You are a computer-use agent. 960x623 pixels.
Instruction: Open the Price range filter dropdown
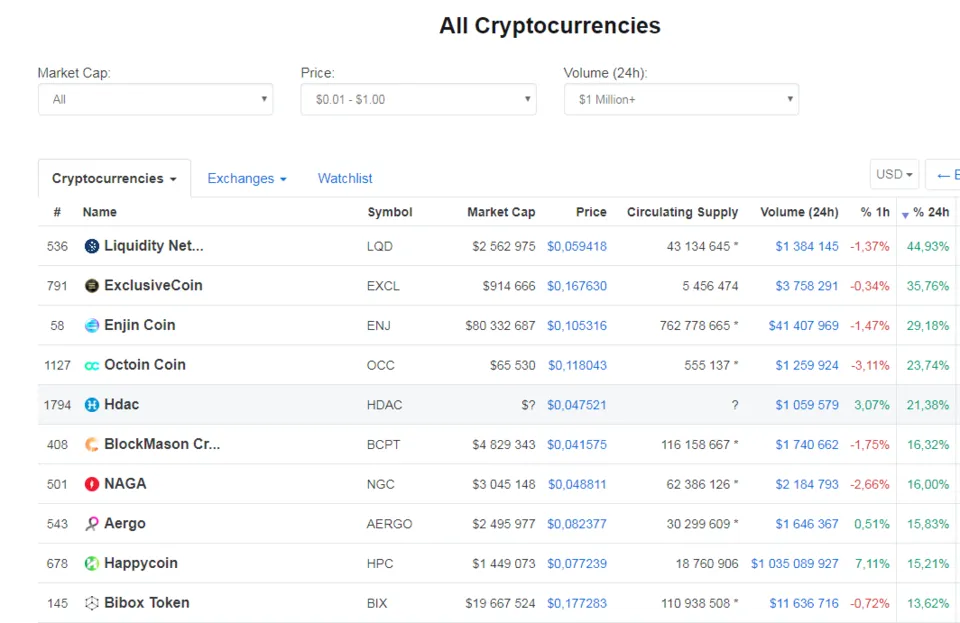point(418,99)
